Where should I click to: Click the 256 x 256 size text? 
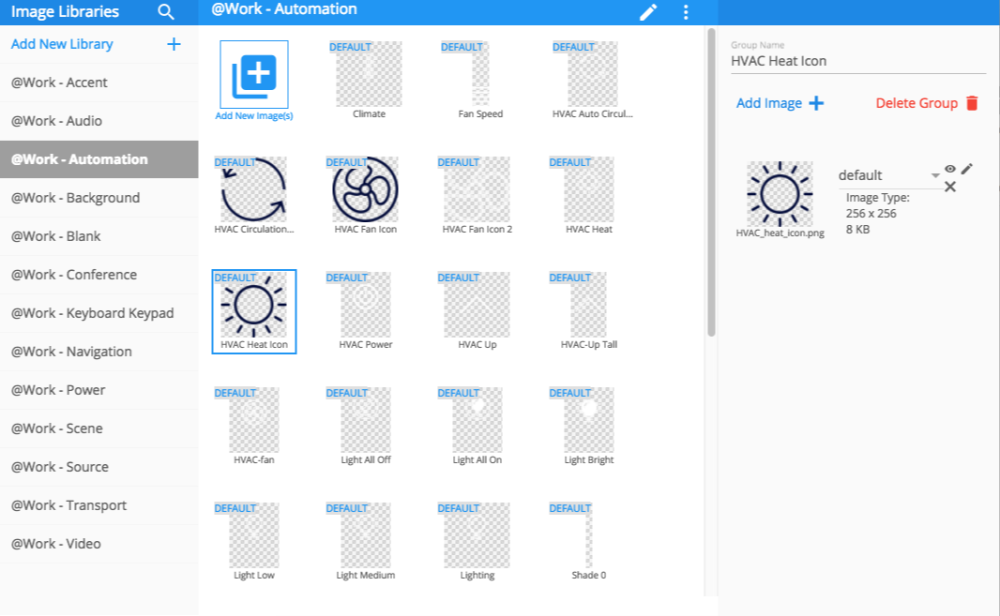click(x=871, y=214)
